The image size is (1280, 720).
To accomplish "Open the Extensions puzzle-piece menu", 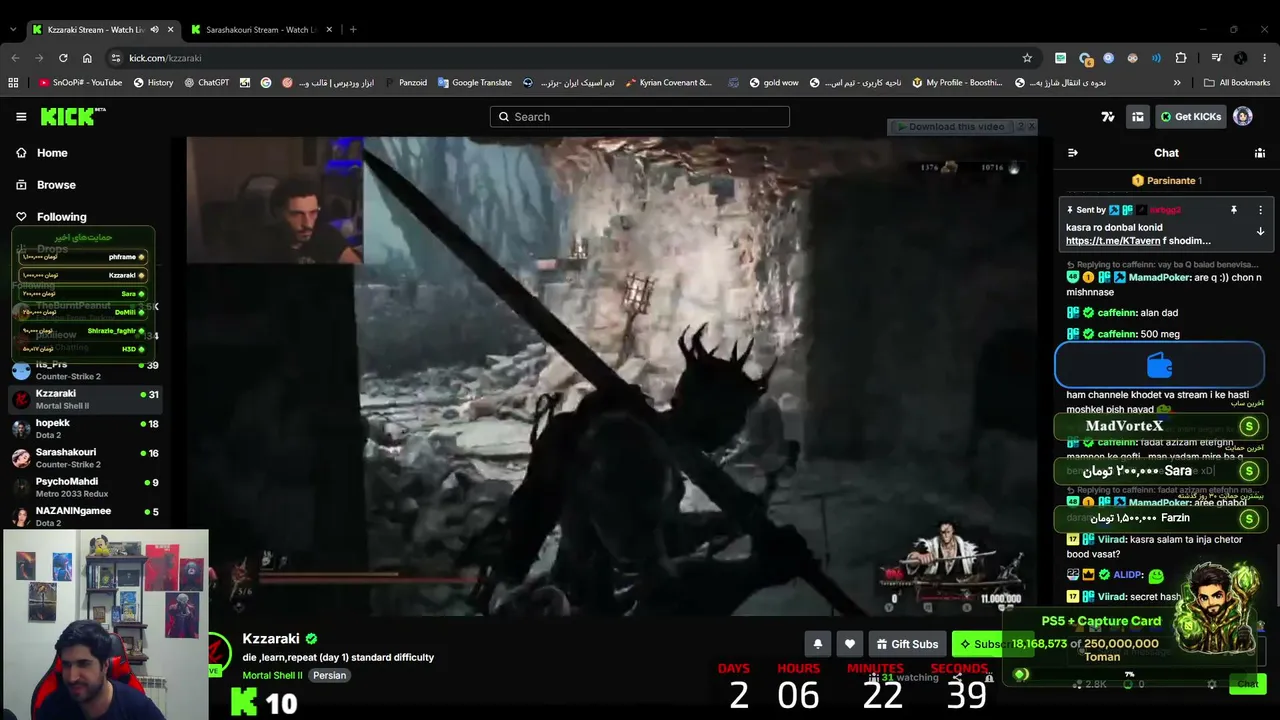I will point(1181,58).
